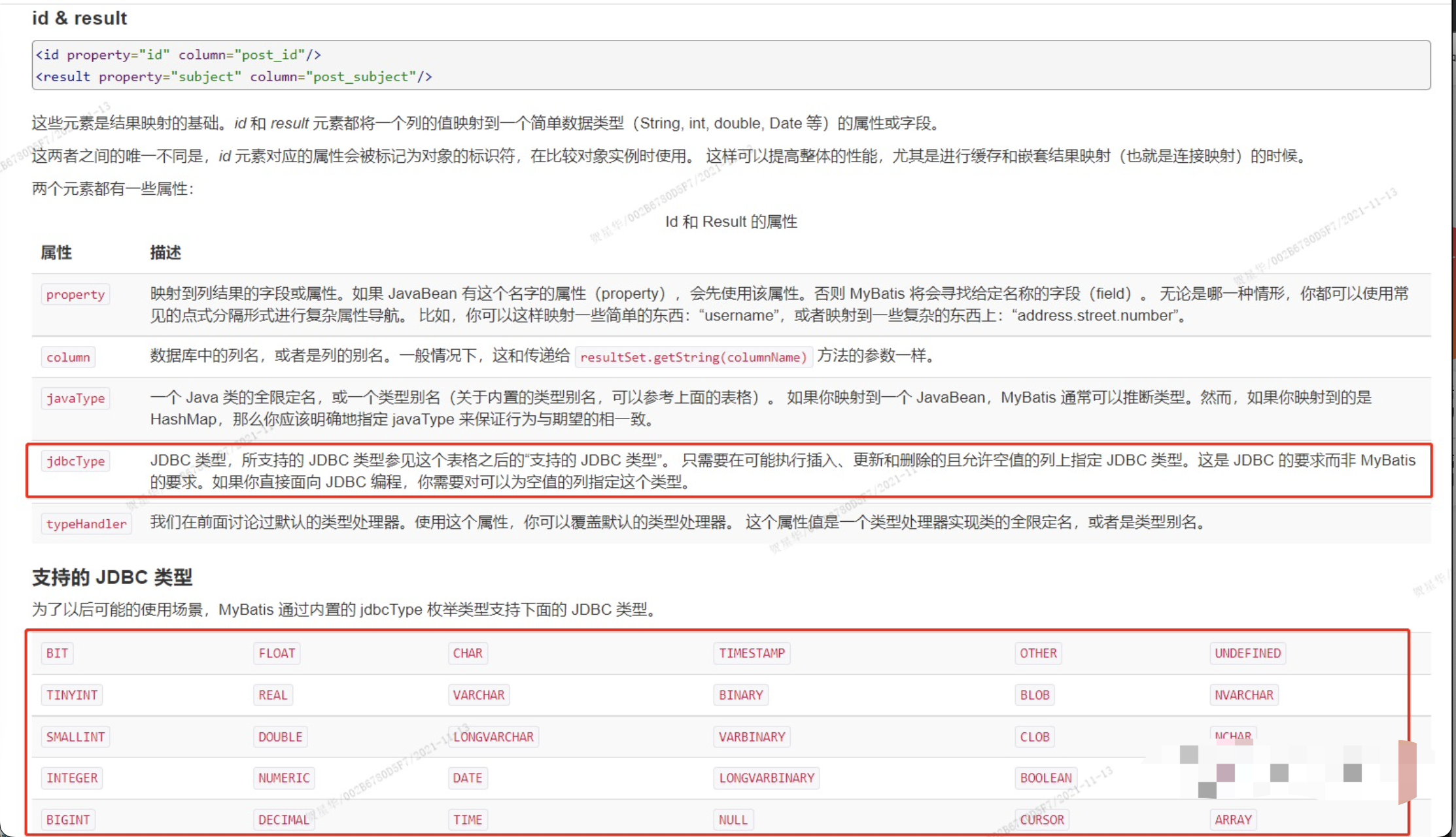Select the BIT JDBC type
This screenshot has width=1456, height=837.
point(57,653)
